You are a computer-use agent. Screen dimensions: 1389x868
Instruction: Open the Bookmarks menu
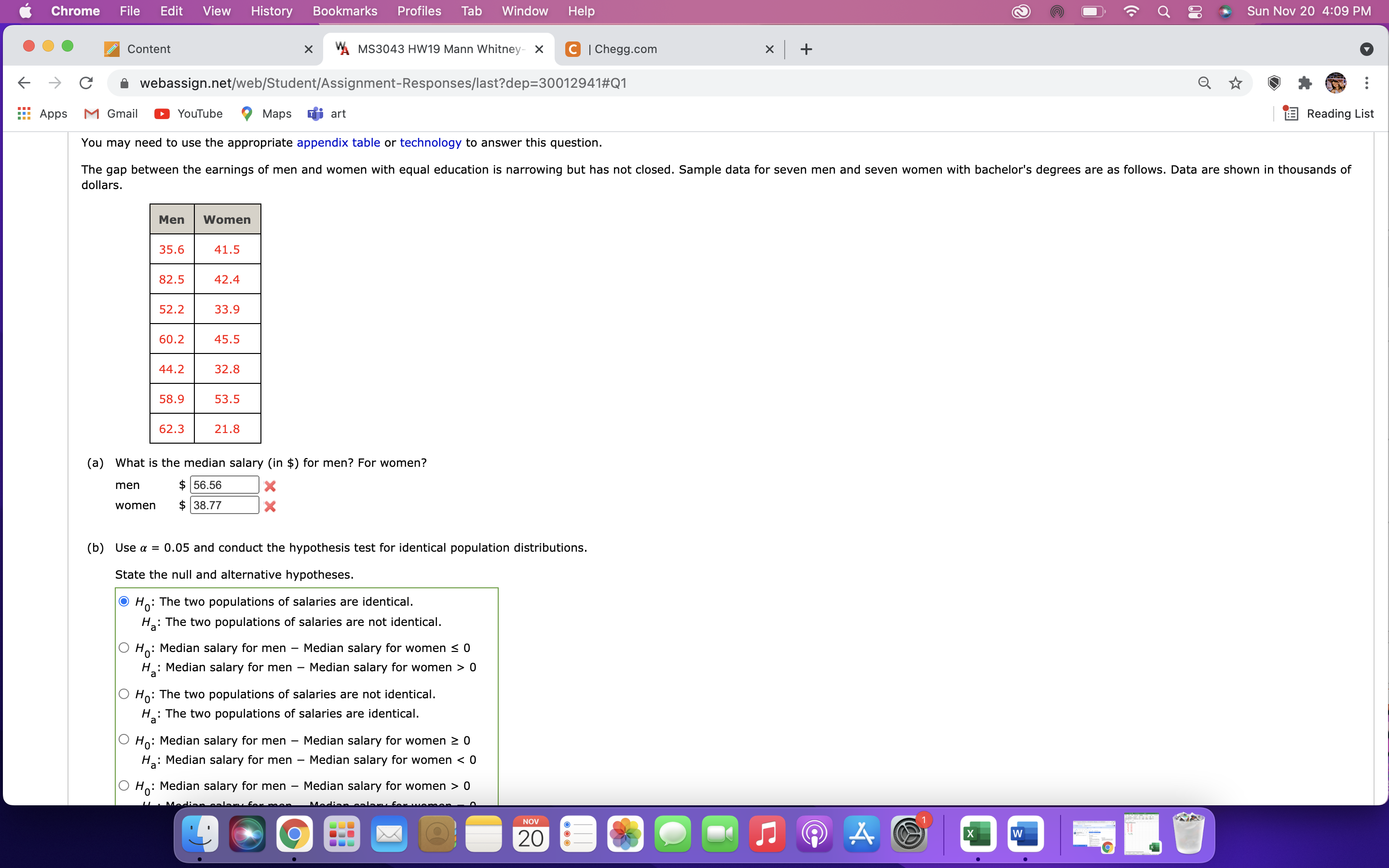click(x=344, y=11)
